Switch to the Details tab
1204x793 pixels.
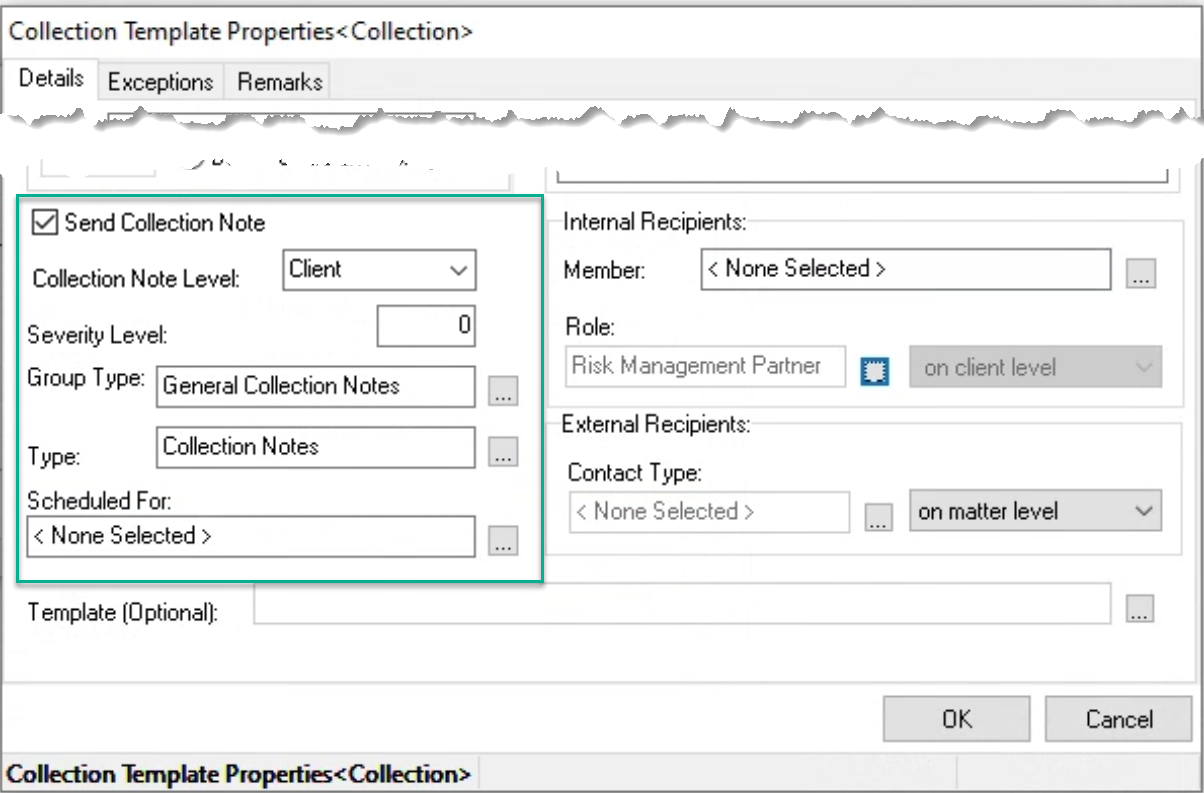51,79
